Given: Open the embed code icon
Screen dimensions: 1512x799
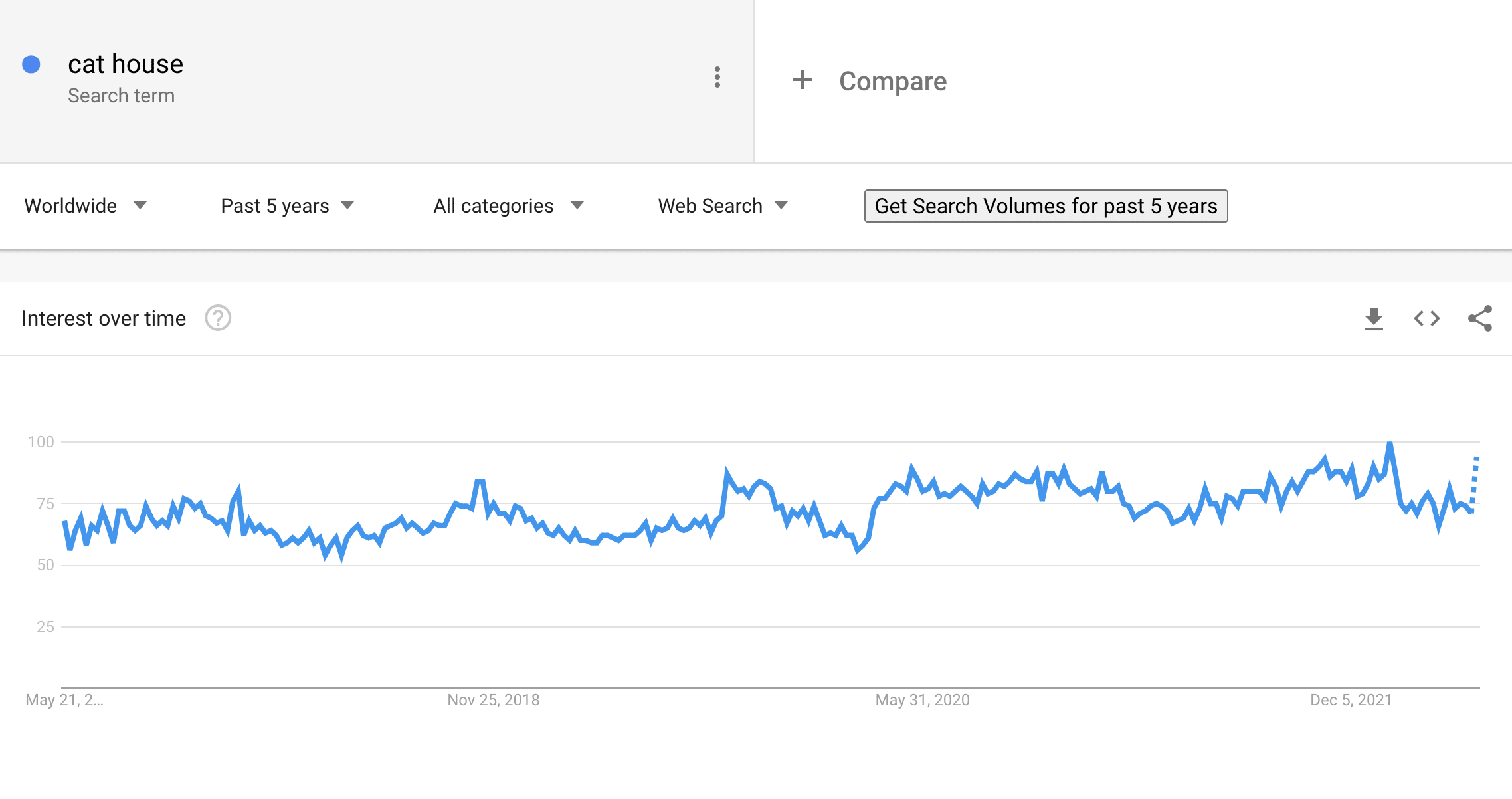Looking at the screenshot, I should (x=1426, y=319).
